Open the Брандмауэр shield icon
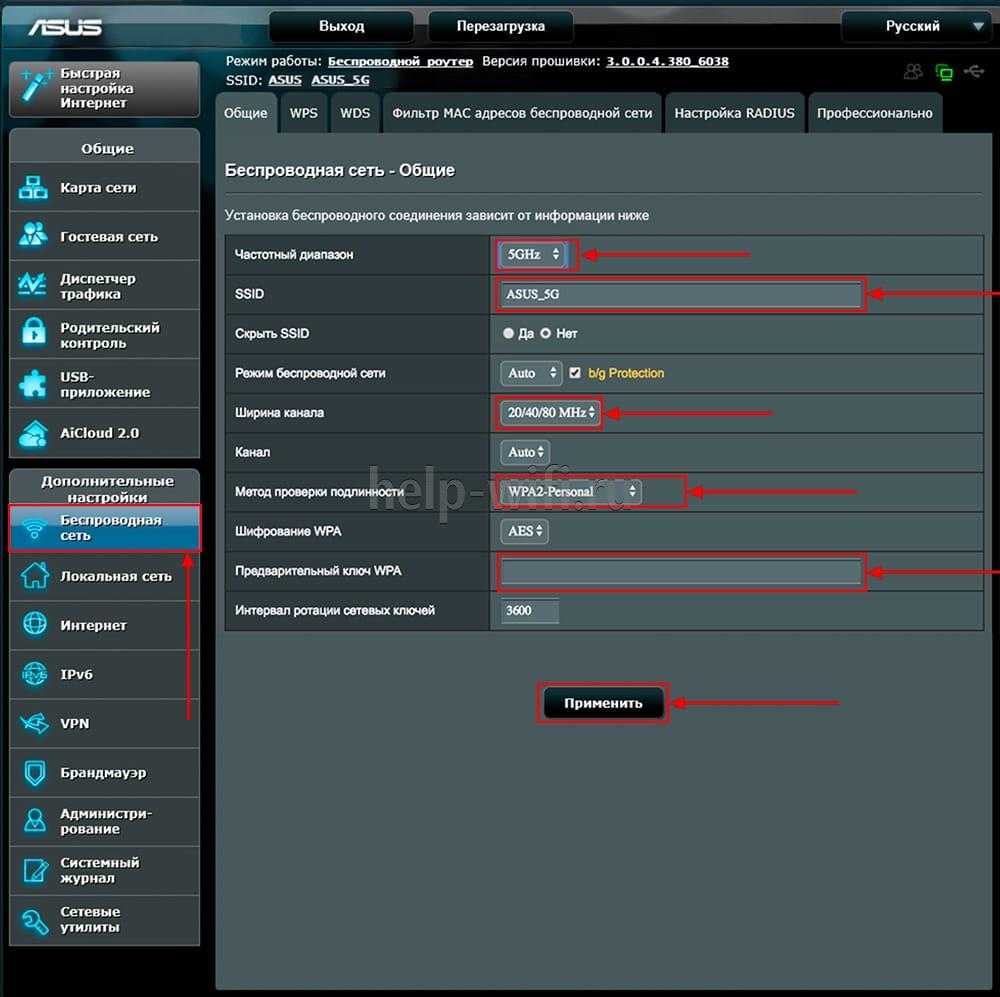Viewport: 1000px width, 997px height. [34, 773]
